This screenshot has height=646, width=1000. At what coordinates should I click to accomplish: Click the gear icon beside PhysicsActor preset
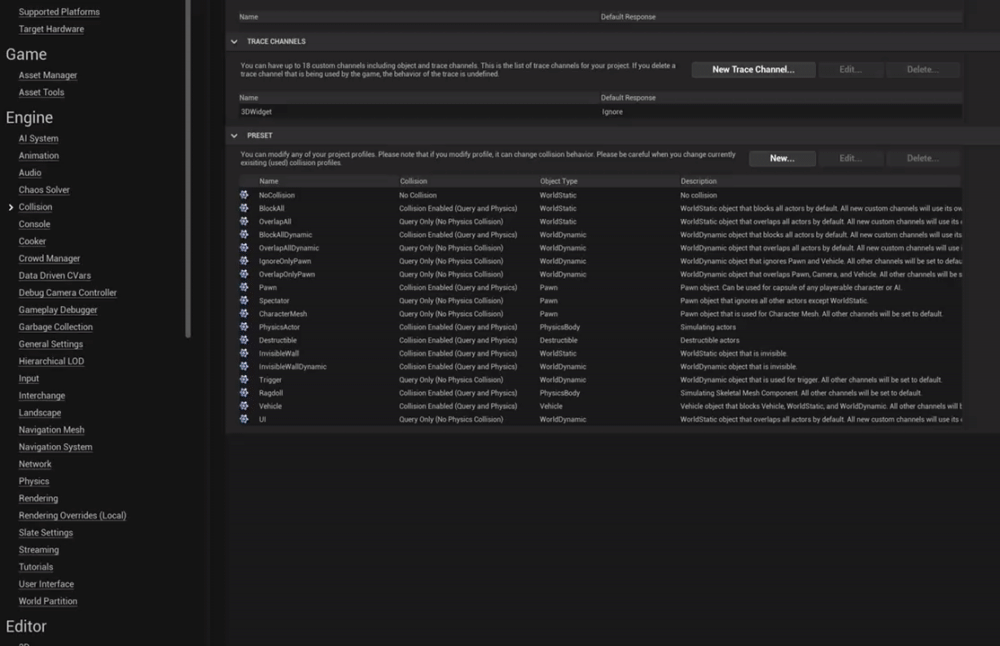[x=244, y=327]
